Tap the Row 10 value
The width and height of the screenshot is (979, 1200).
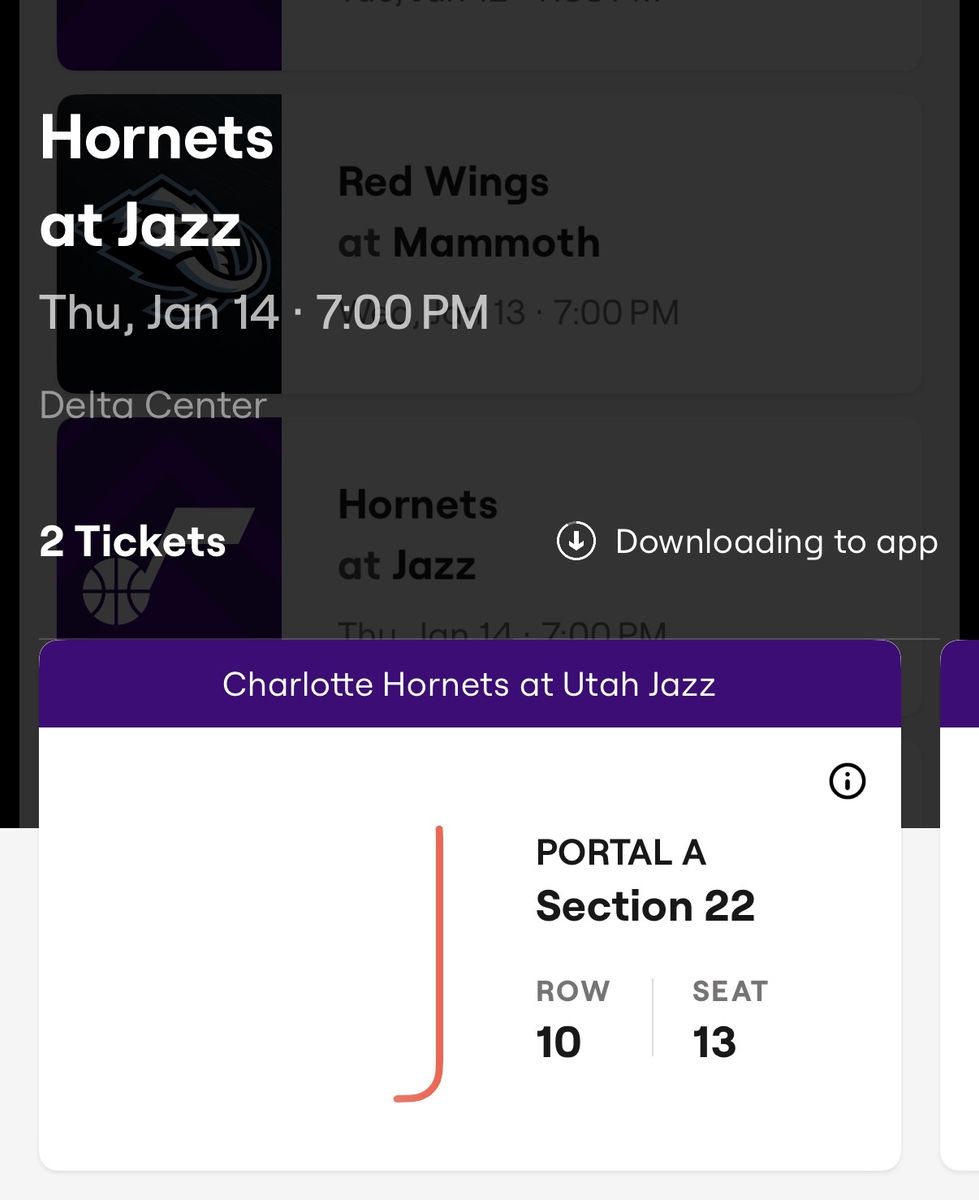pos(558,1042)
